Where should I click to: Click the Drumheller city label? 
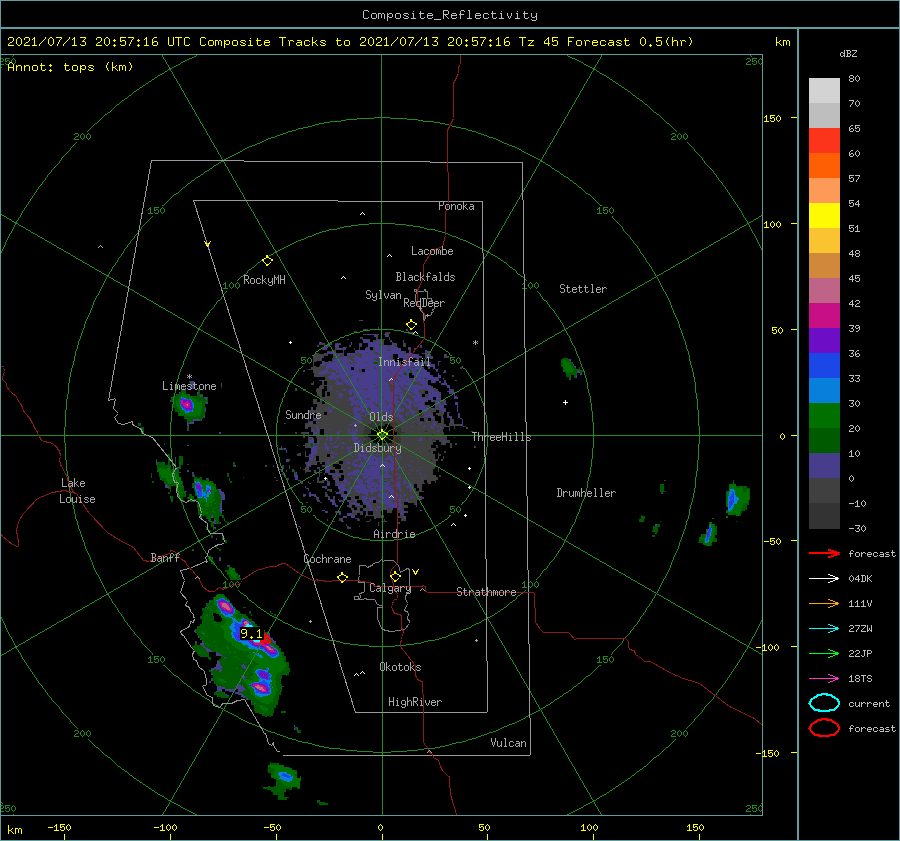coord(586,493)
